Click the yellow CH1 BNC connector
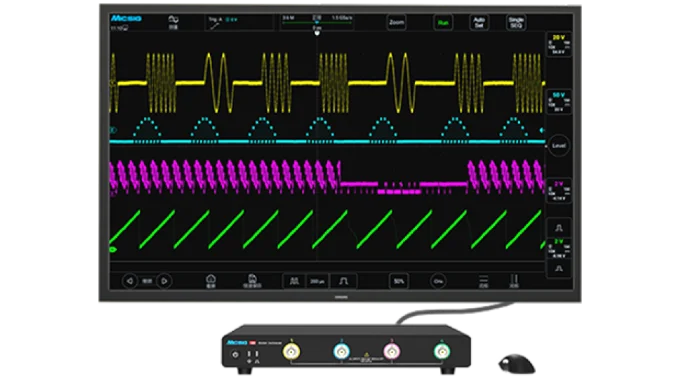Viewport: 680px width, 380px height. 291,351
